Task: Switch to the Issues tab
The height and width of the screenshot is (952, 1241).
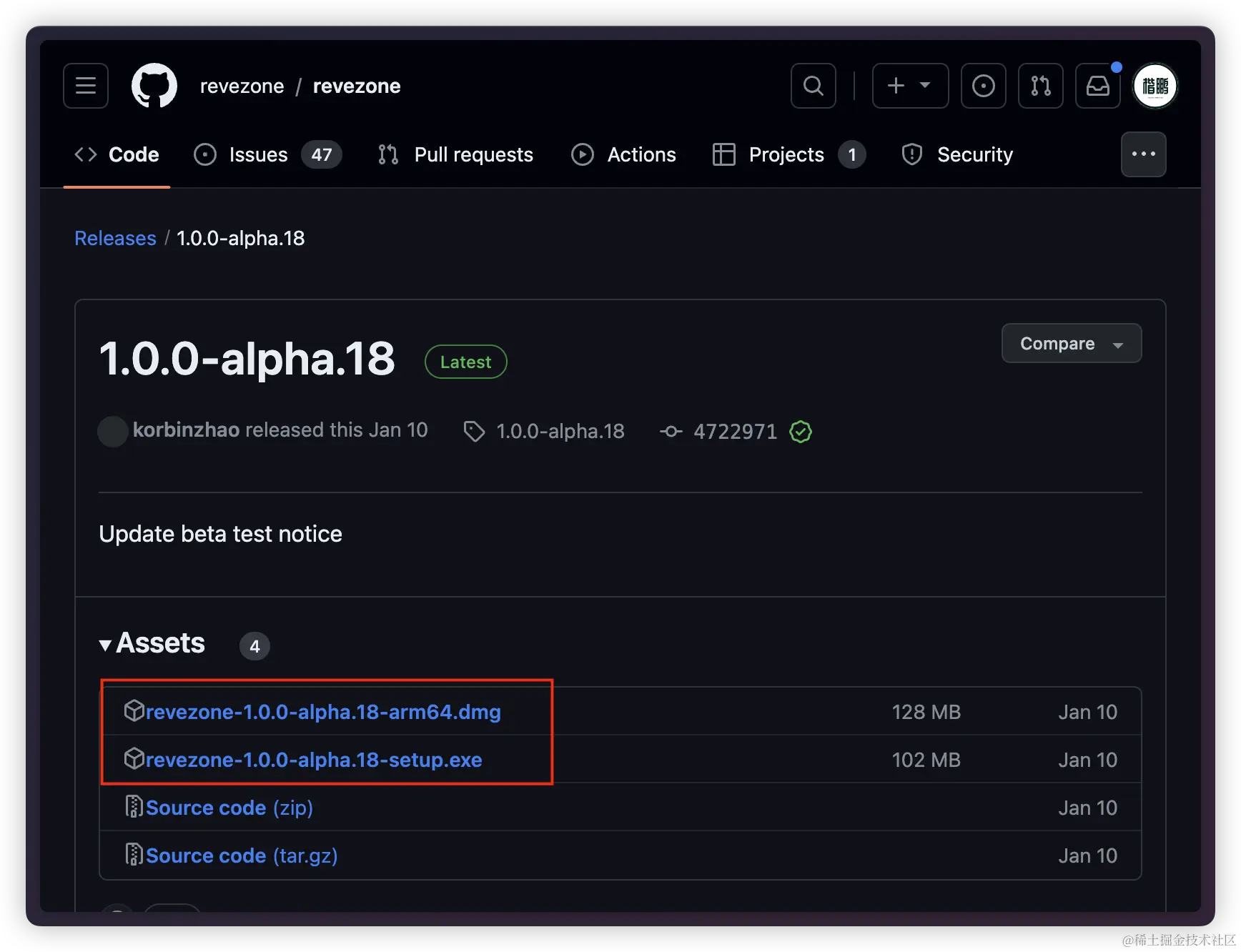Action: pyautogui.click(x=267, y=154)
